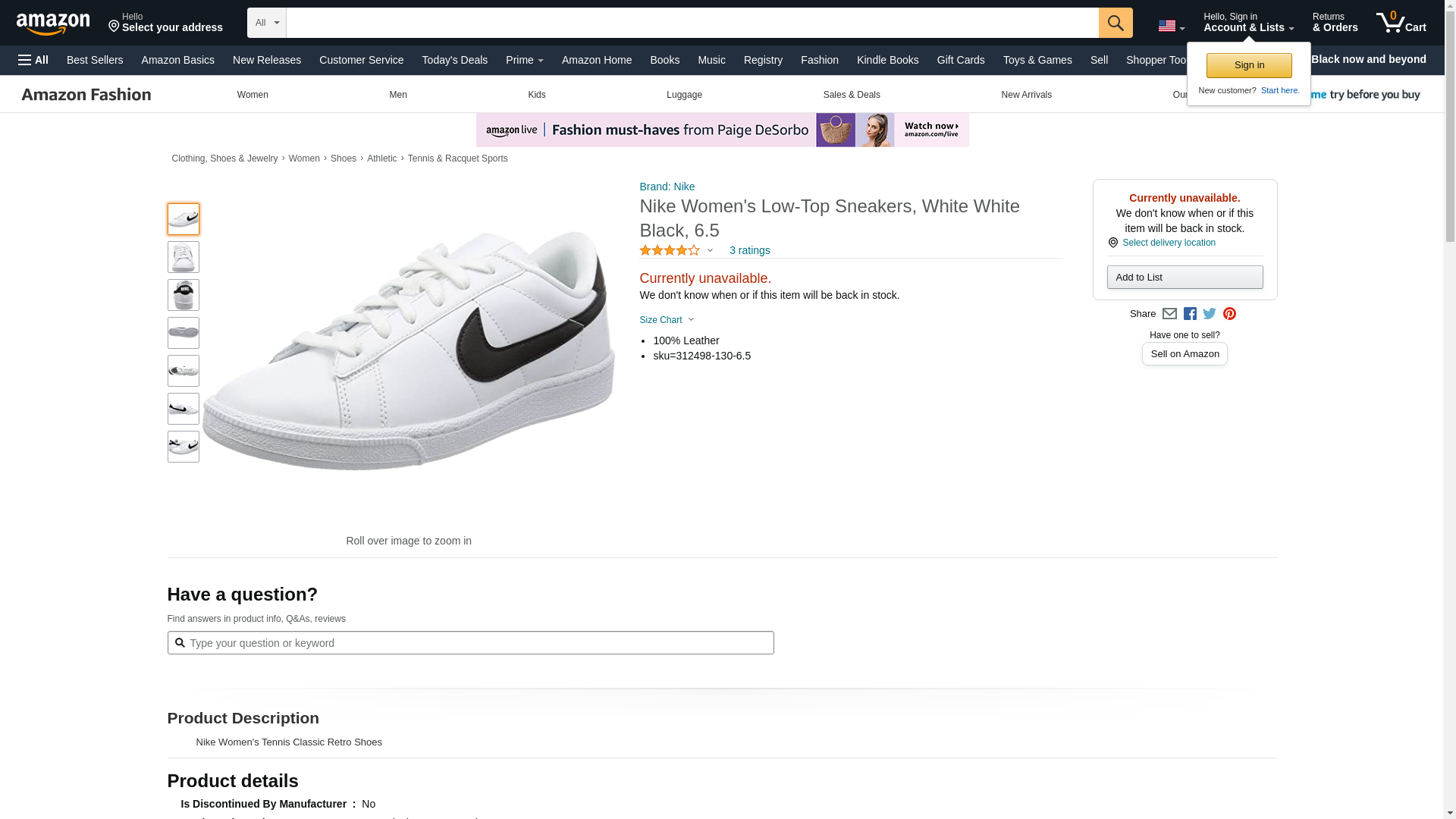Screen dimensions: 1456x819
Task: Share product on Pinterest
Action: point(1229,314)
